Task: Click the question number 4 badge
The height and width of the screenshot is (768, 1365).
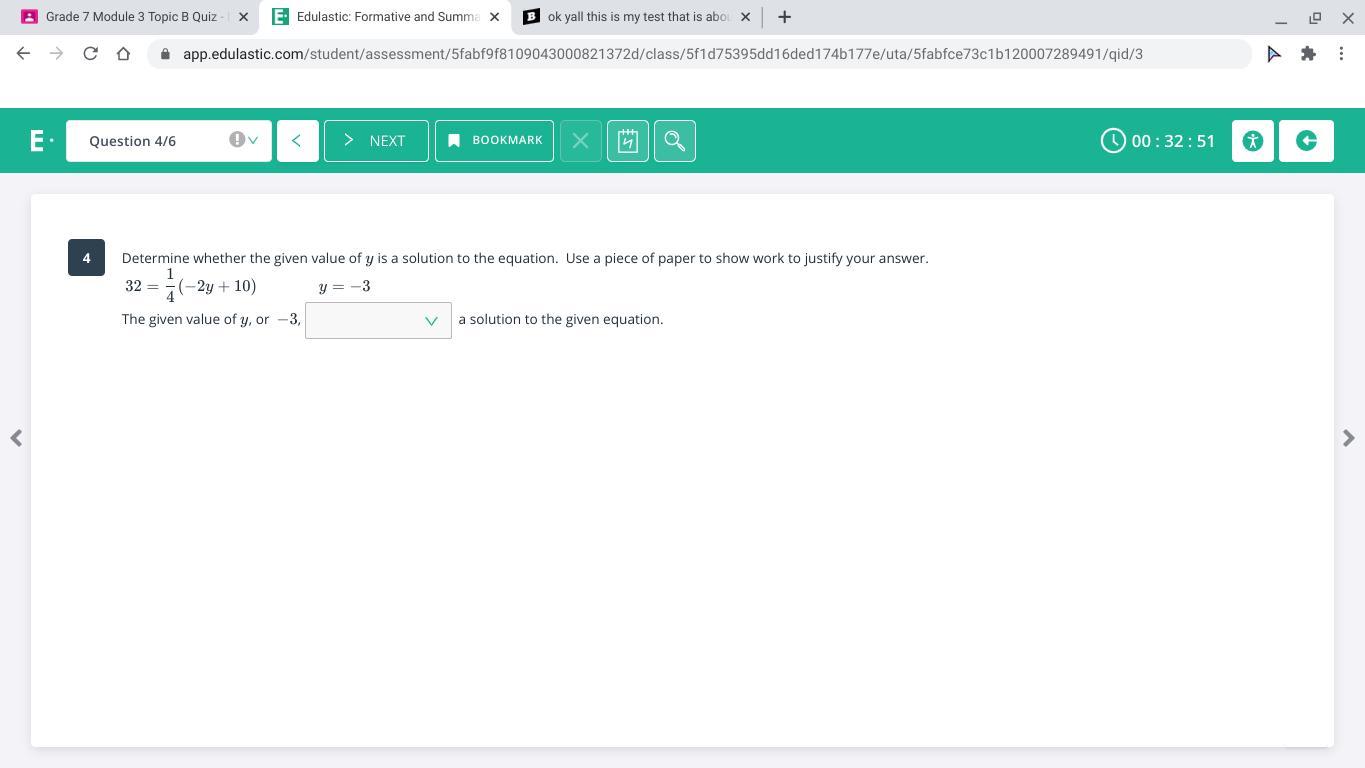Action: coord(86,258)
